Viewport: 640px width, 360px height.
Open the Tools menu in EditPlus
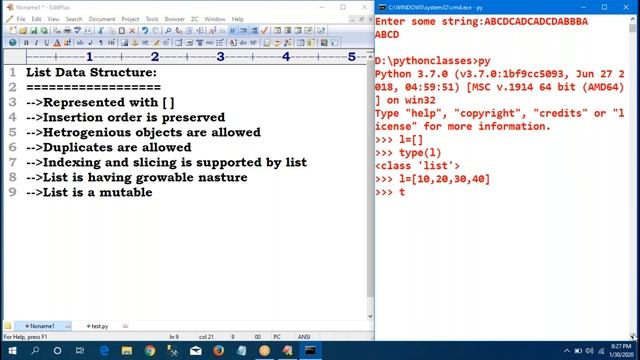click(152, 19)
